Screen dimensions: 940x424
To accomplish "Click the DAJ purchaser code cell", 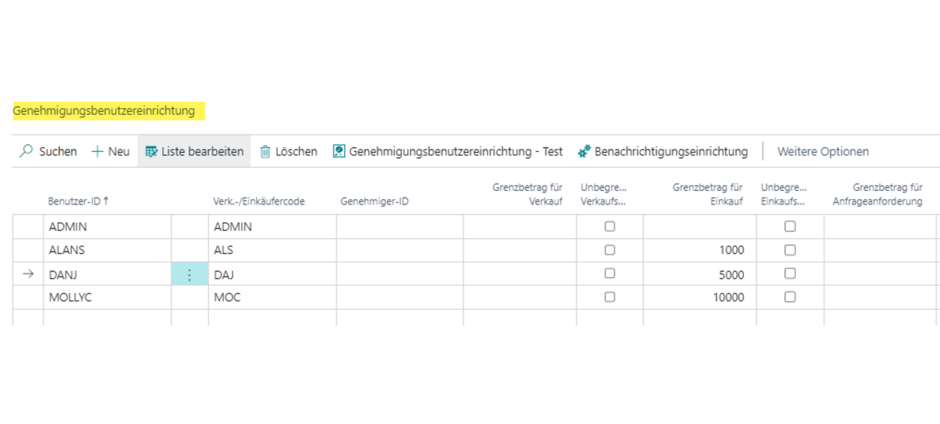I will pos(272,274).
